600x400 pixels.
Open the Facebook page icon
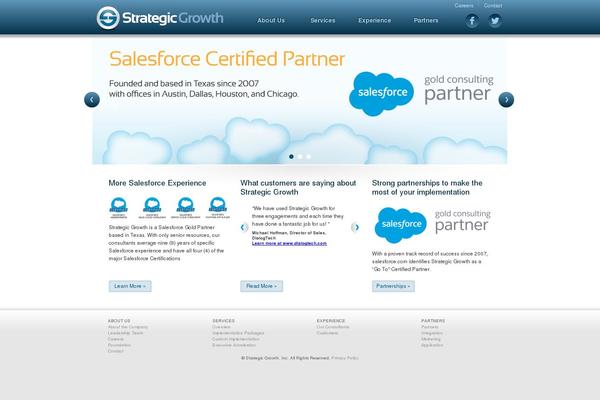coord(472,20)
